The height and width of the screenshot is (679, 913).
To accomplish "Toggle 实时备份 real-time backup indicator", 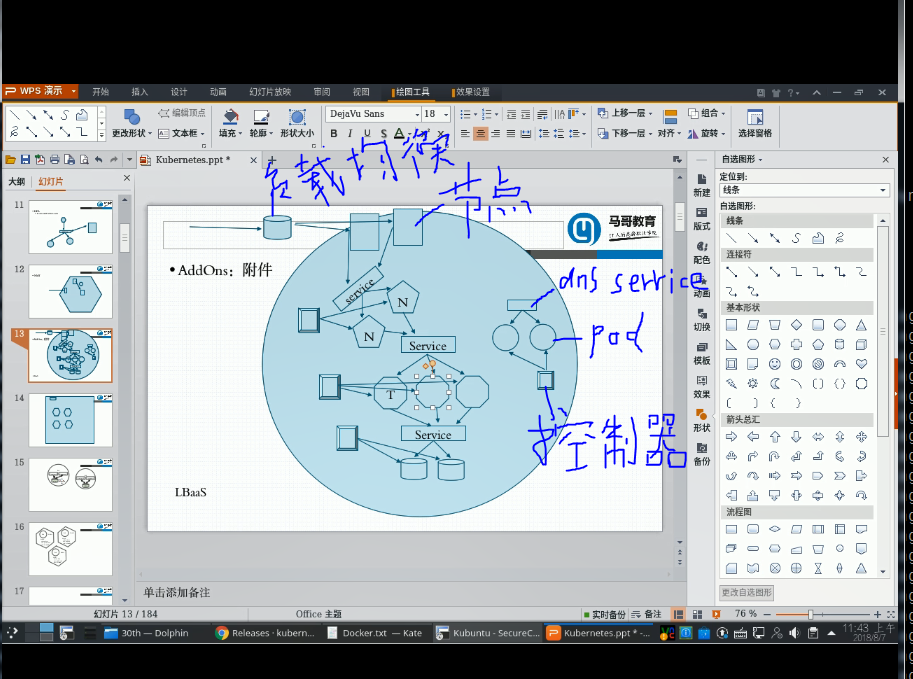I will [604, 614].
